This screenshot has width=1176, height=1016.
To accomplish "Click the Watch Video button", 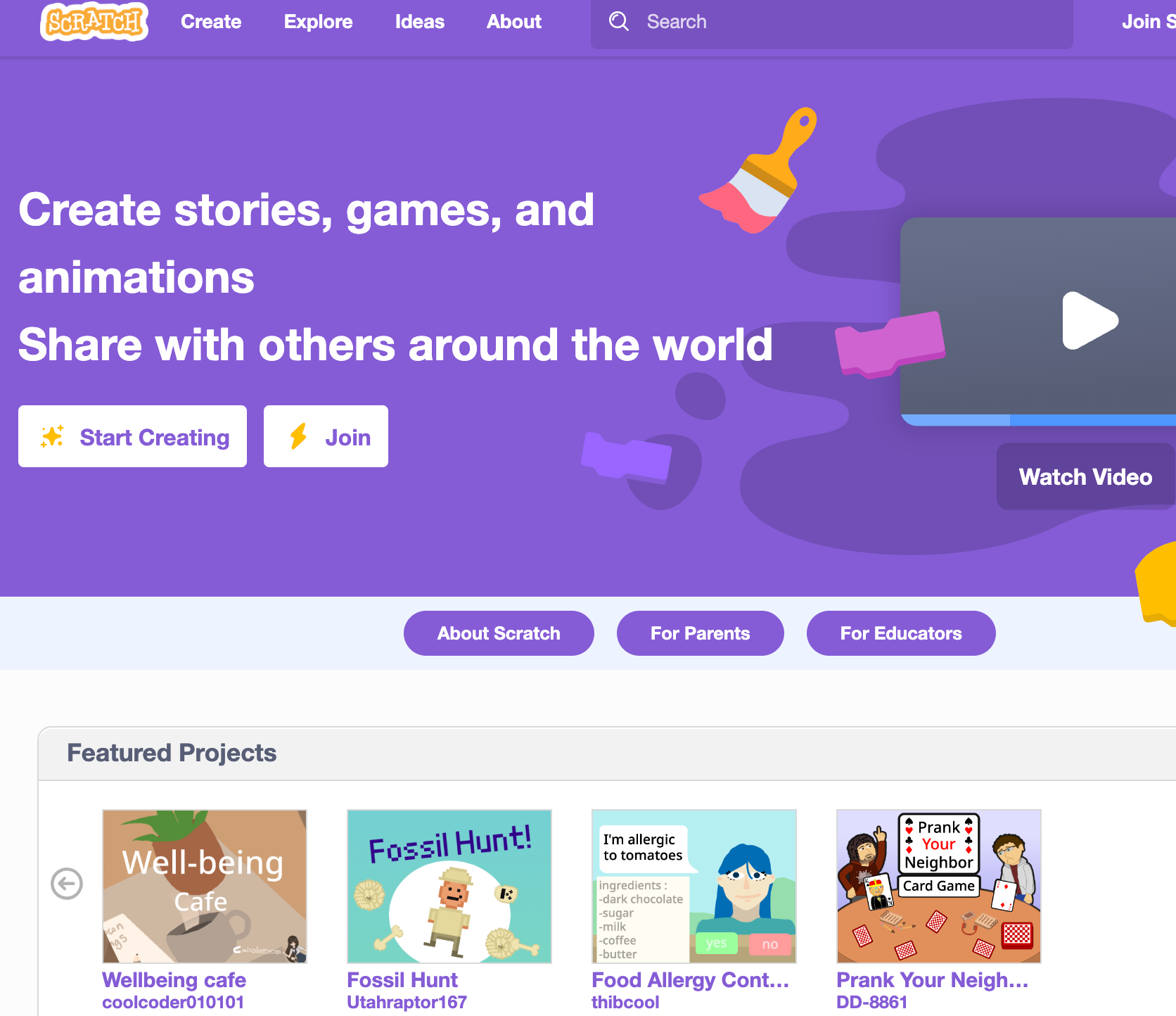I will tap(1085, 476).
